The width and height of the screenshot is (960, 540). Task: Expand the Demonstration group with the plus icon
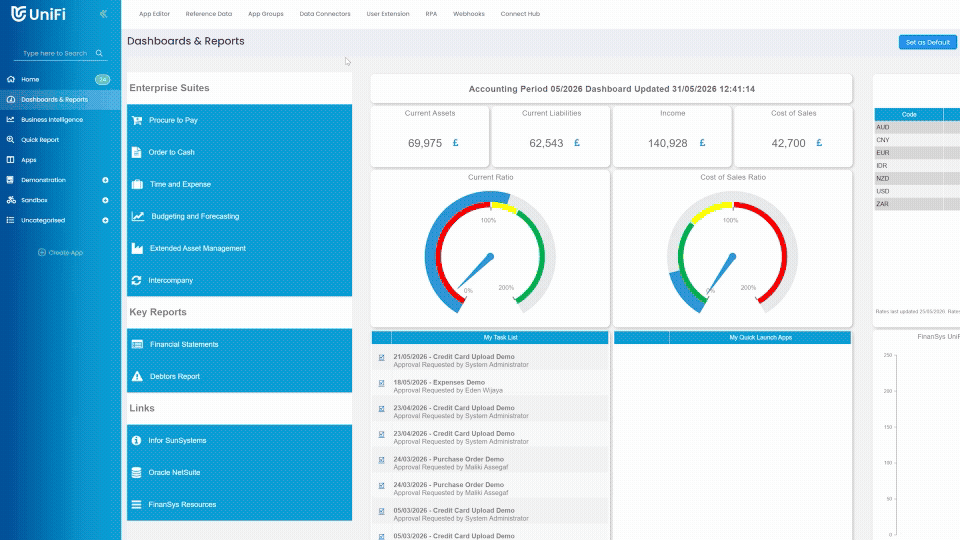click(105, 180)
